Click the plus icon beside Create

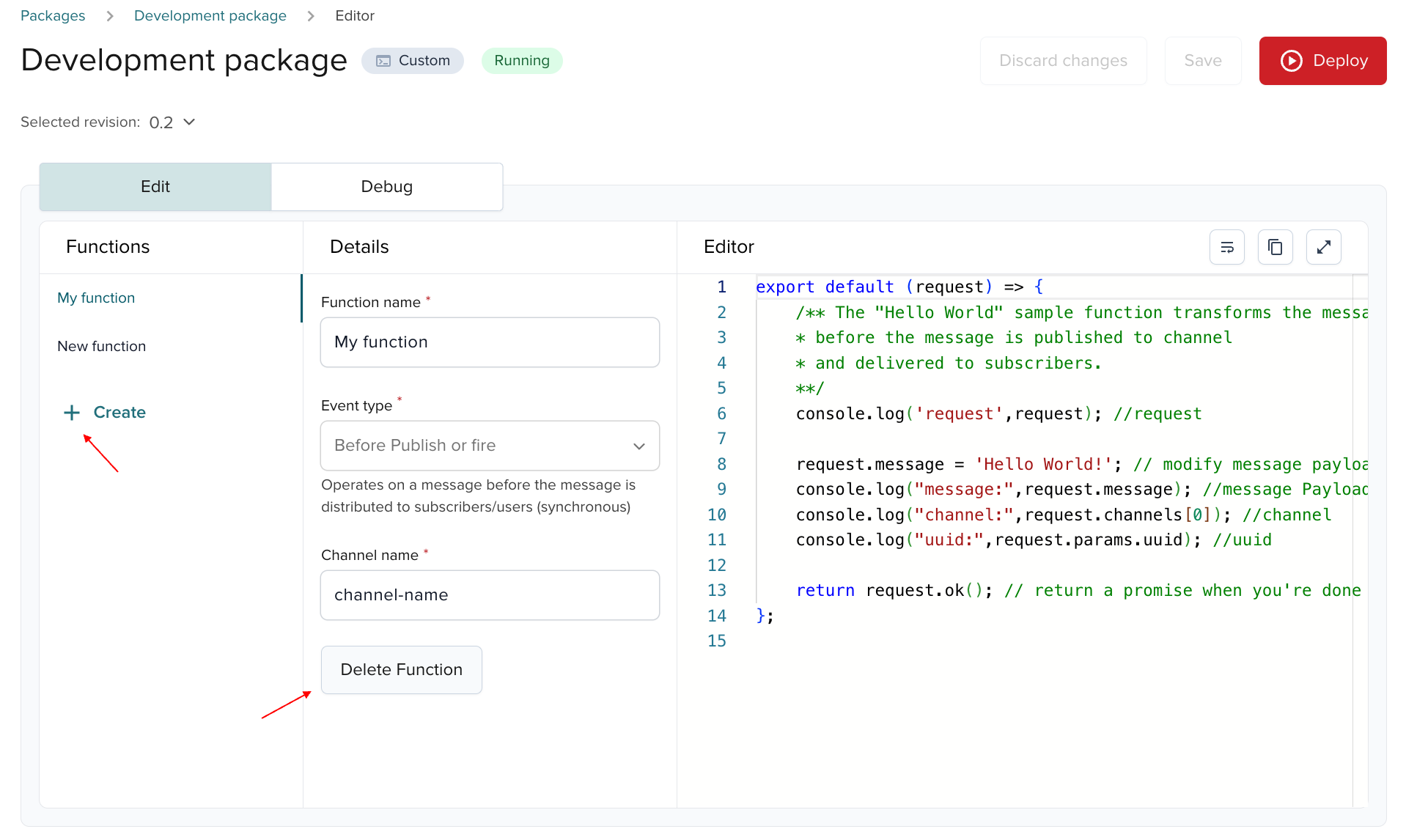pos(72,413)
